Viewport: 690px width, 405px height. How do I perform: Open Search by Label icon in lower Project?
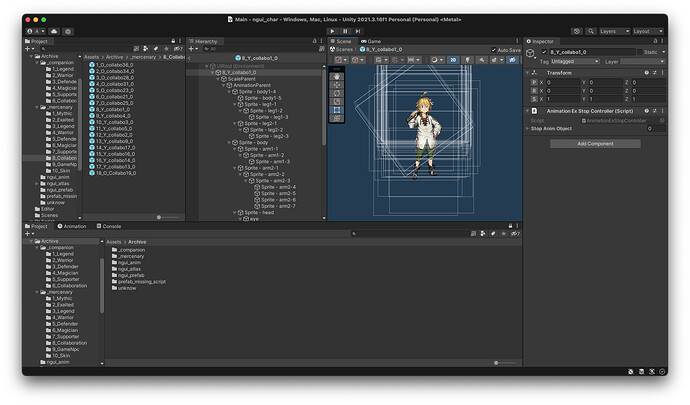click(x=493, y=234)
